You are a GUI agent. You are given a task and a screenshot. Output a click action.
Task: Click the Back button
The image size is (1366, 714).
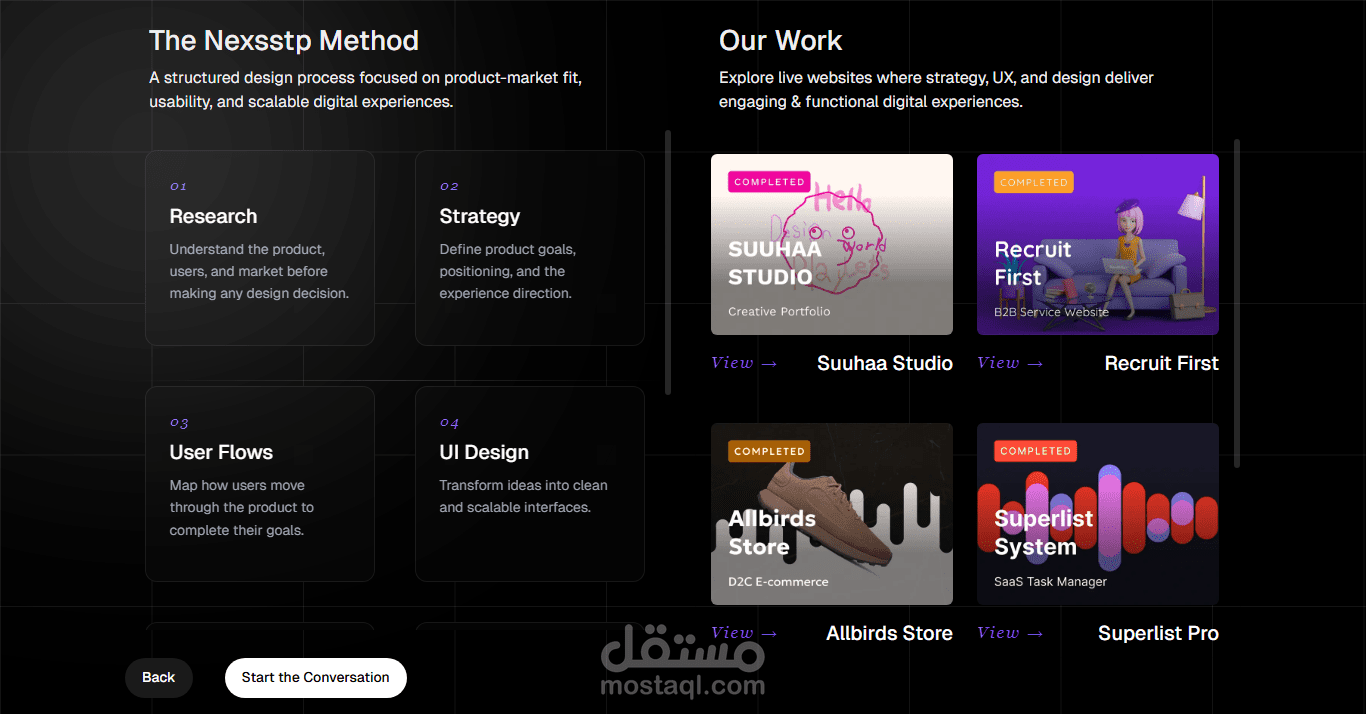(158, 677)
